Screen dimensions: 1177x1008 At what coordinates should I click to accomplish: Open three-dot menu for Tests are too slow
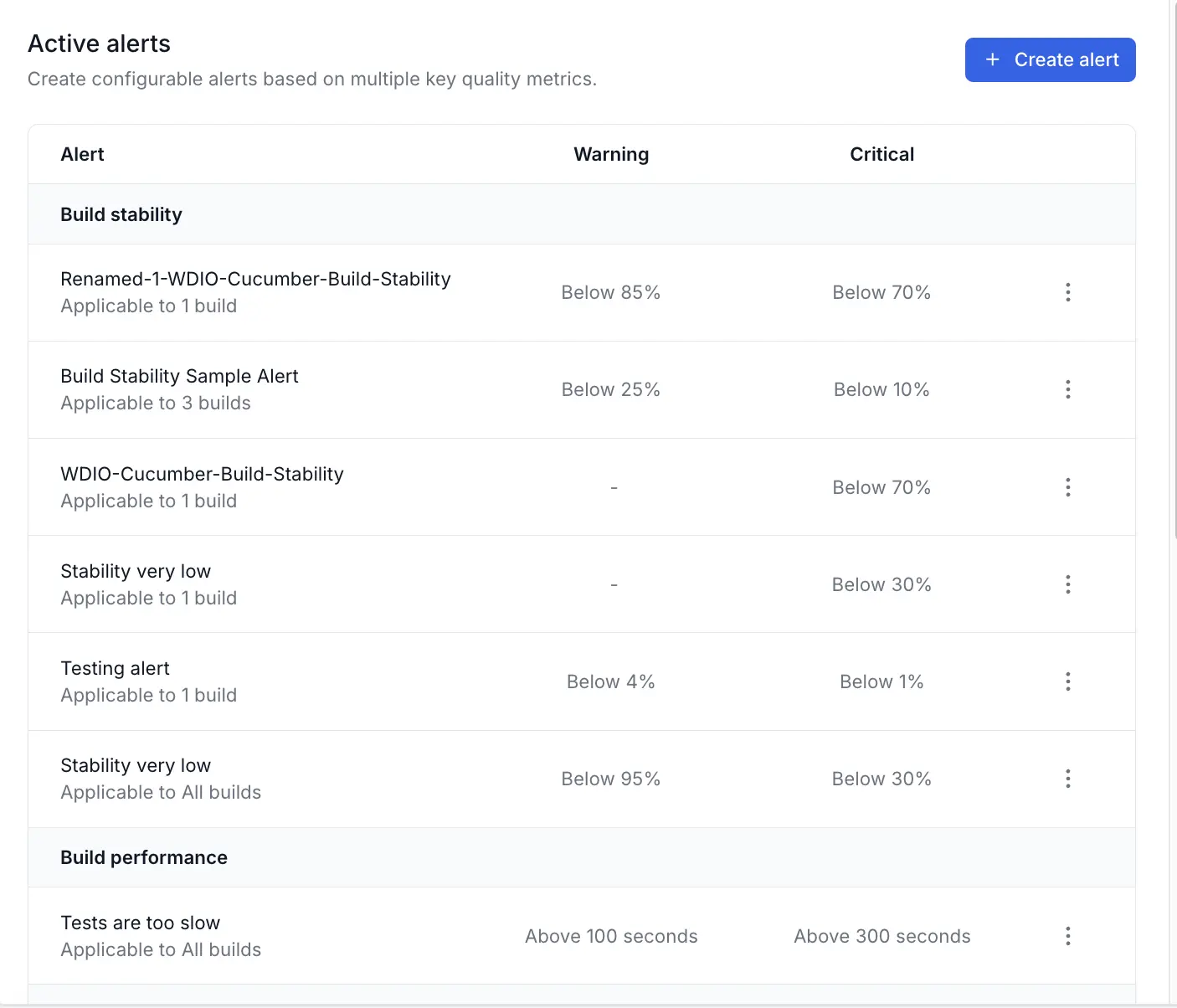(1067, 936)
